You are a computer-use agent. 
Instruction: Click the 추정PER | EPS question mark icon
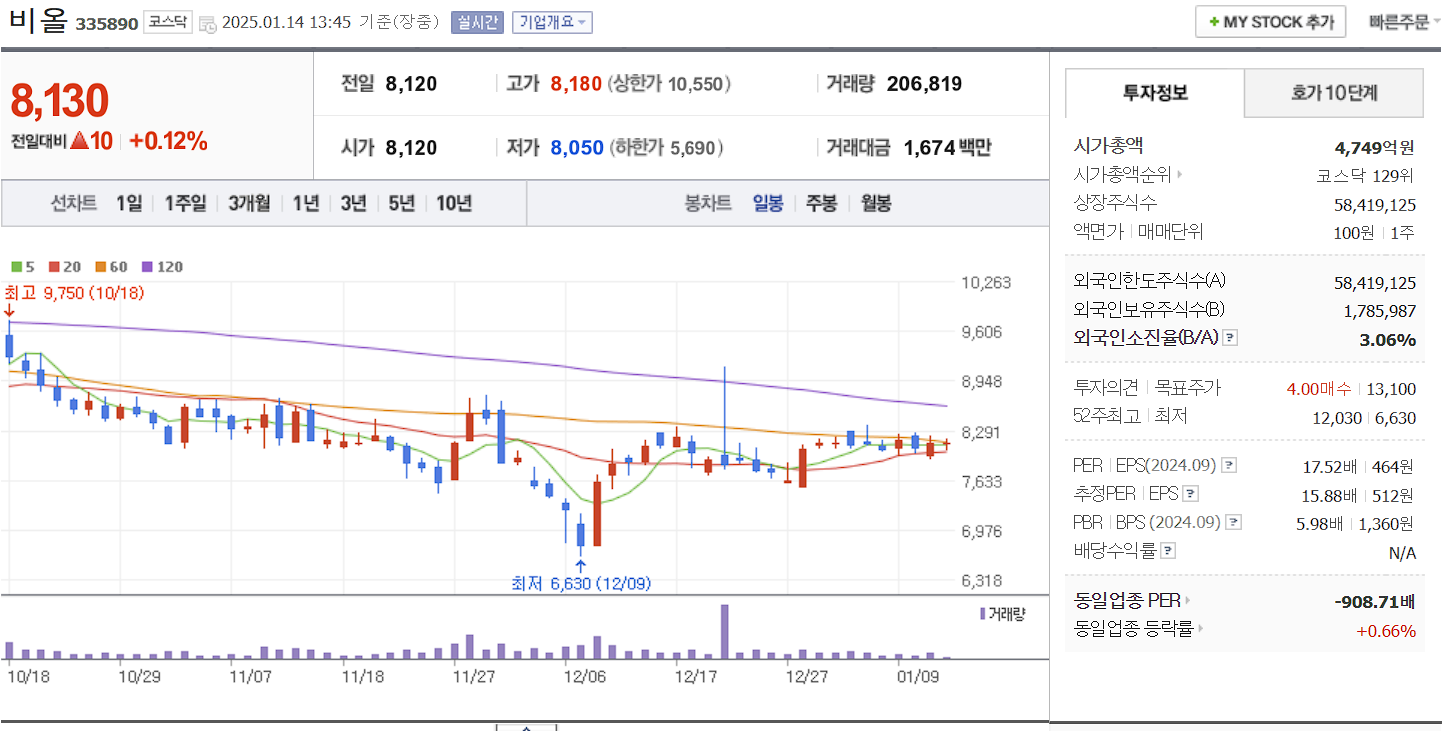(x=1190, y=493)
